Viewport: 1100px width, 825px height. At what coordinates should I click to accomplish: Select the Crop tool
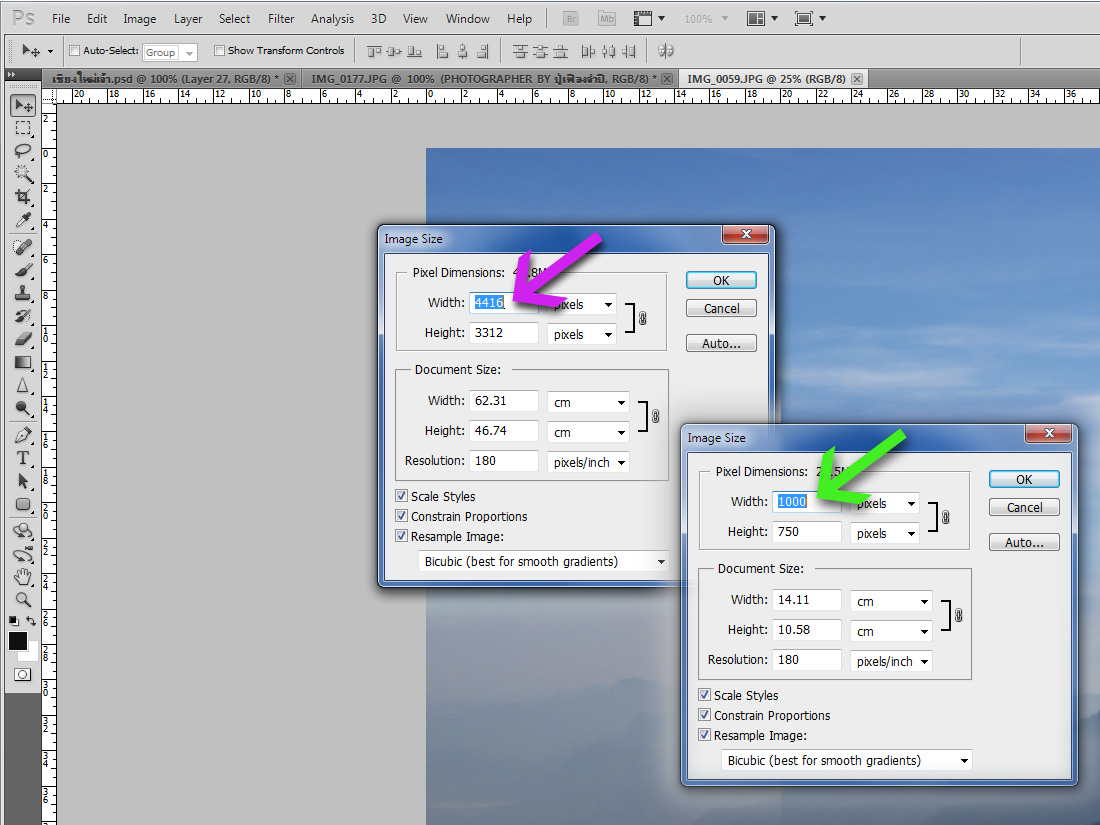(22, 197)
